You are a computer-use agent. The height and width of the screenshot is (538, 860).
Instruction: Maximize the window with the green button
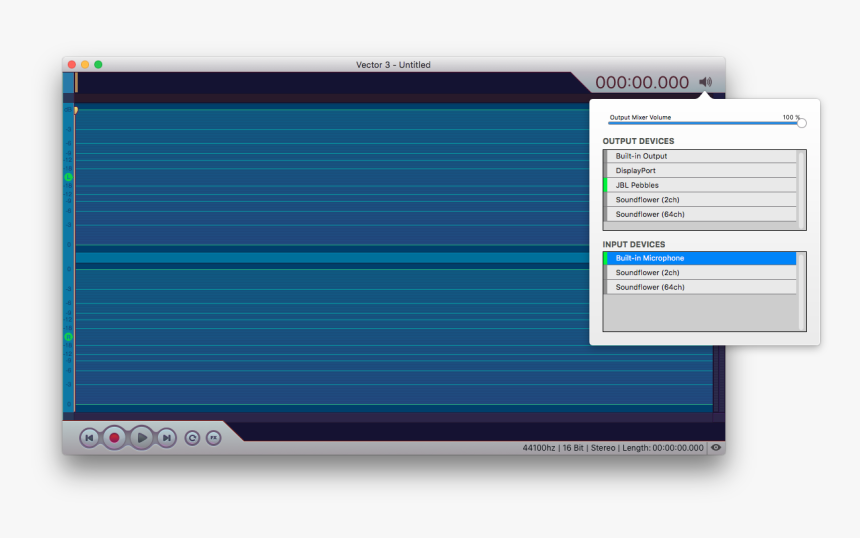pos(98,65)
